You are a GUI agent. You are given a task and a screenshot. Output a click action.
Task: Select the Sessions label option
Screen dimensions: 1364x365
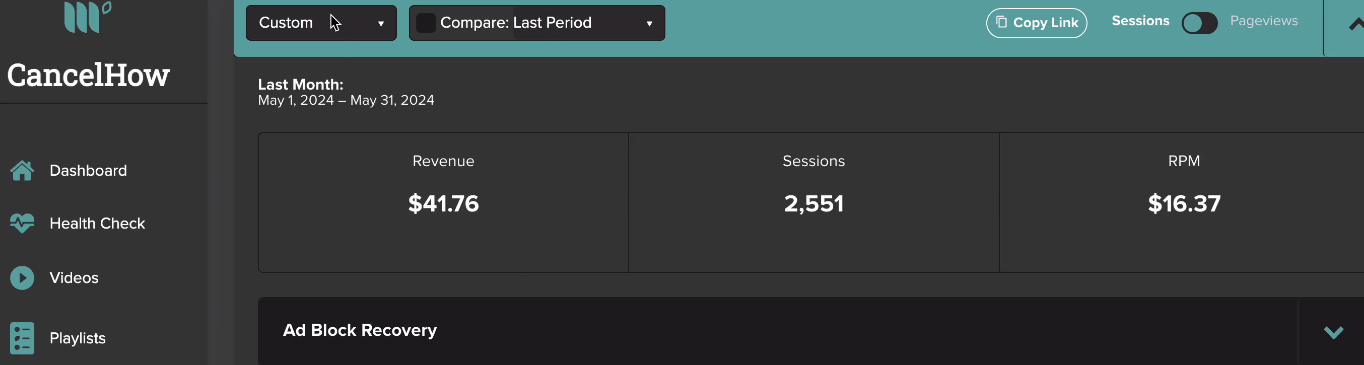click(1140, 20)
